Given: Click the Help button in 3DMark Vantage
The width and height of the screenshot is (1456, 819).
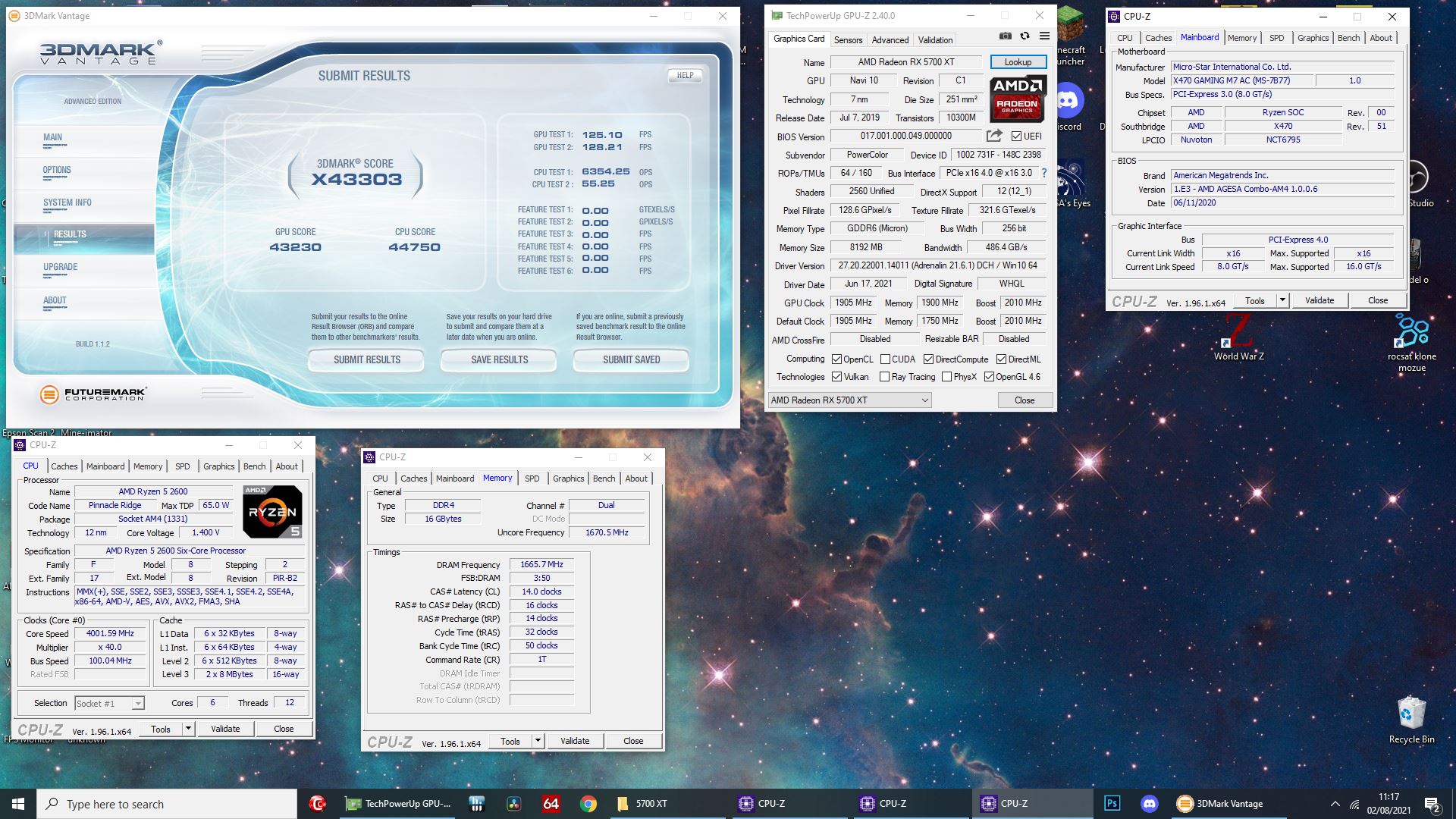Looking at the screenshot, I should click(x=685, y=75).
